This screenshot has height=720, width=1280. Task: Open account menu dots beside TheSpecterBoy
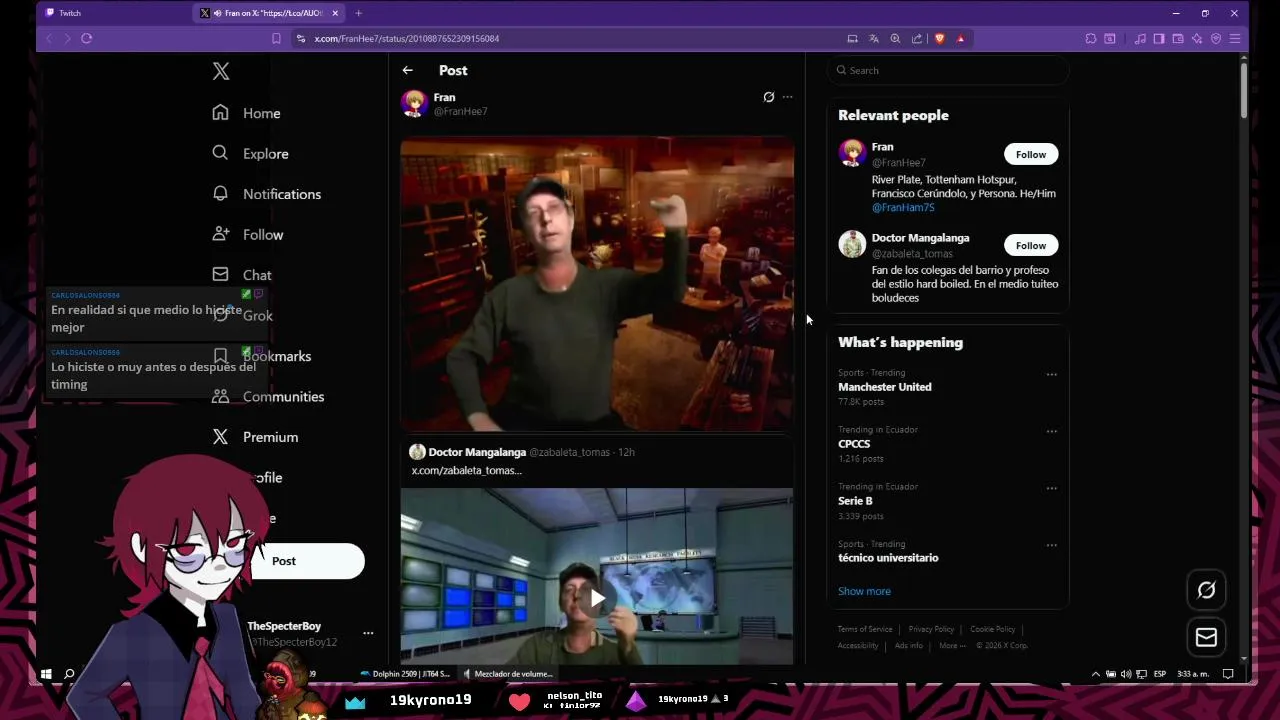(x=368, y=633)
